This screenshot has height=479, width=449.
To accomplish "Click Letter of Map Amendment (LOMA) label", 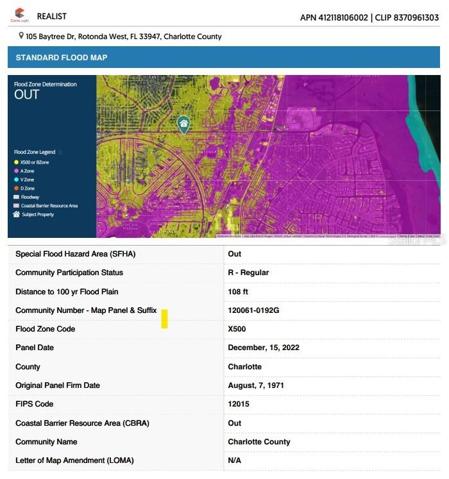I will point(74,460).
